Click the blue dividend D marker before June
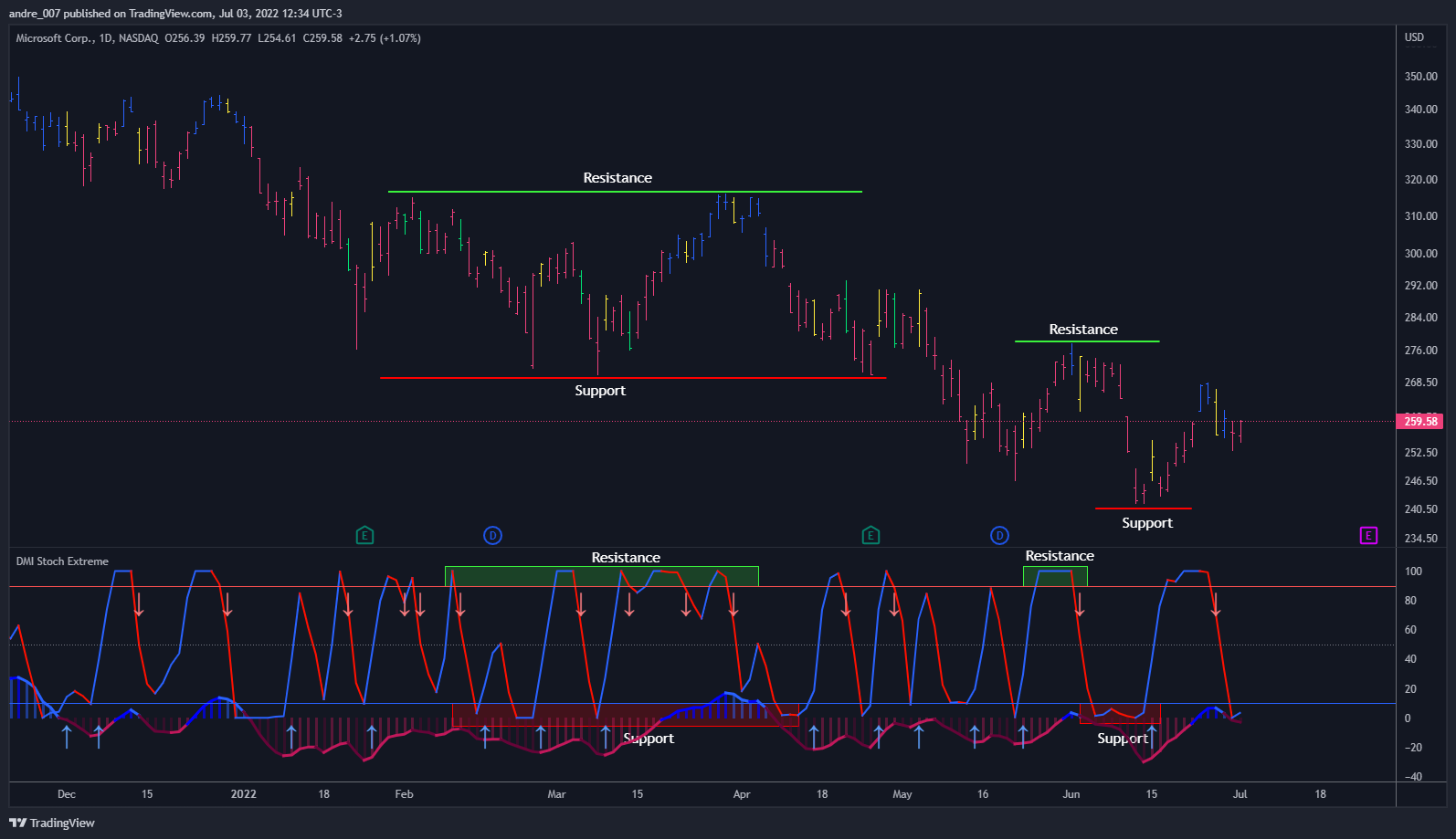The image size is (1456, 839). (x=999, y=536)
